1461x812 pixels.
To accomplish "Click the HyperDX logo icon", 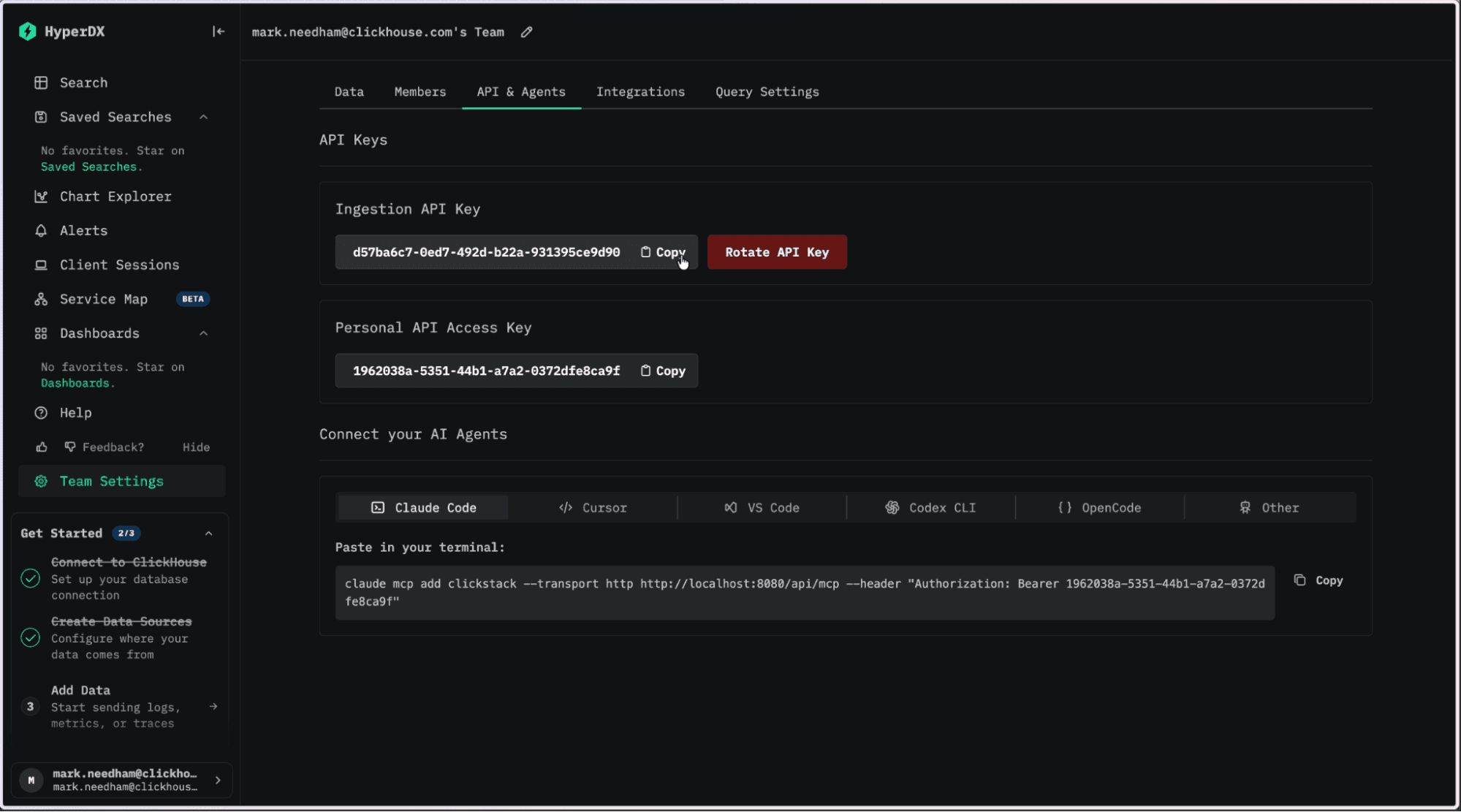I will (27, 31).
